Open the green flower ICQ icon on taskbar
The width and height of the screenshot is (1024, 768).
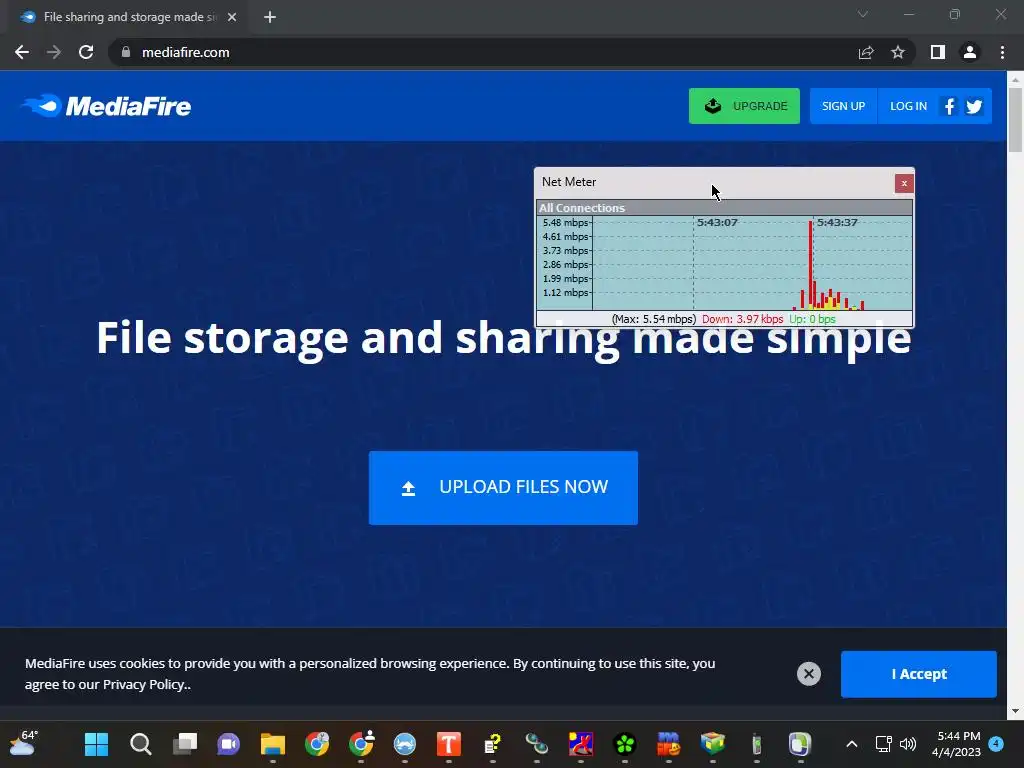pyautogui.click(x=625, y=744)
